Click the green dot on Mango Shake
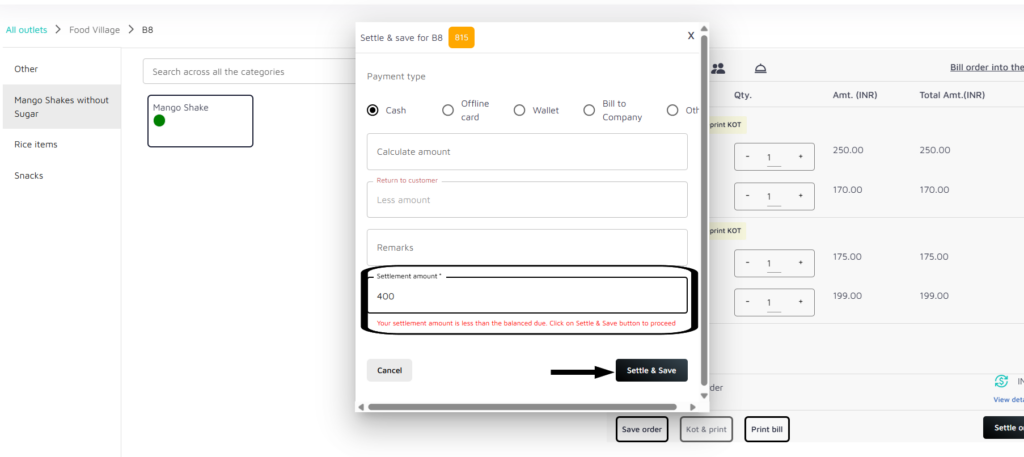This screenshot has width=1024, height=457. pos(159,121)
